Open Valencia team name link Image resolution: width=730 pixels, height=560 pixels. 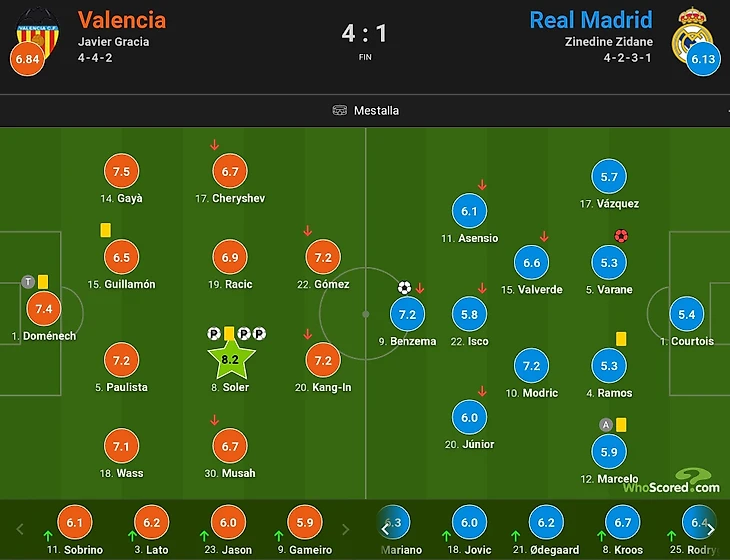point(122,20)
